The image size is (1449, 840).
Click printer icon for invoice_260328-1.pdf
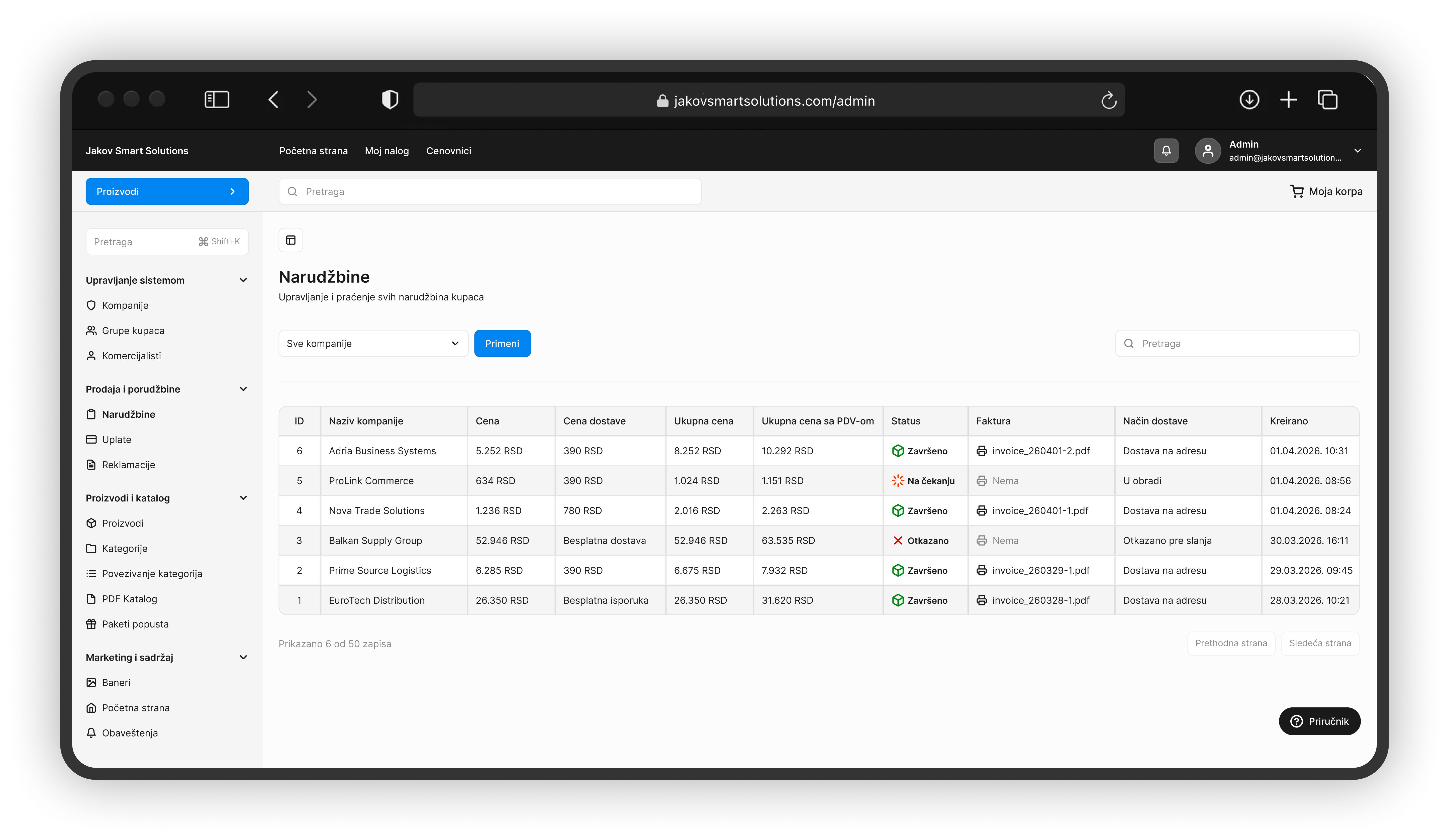(981, 600)
